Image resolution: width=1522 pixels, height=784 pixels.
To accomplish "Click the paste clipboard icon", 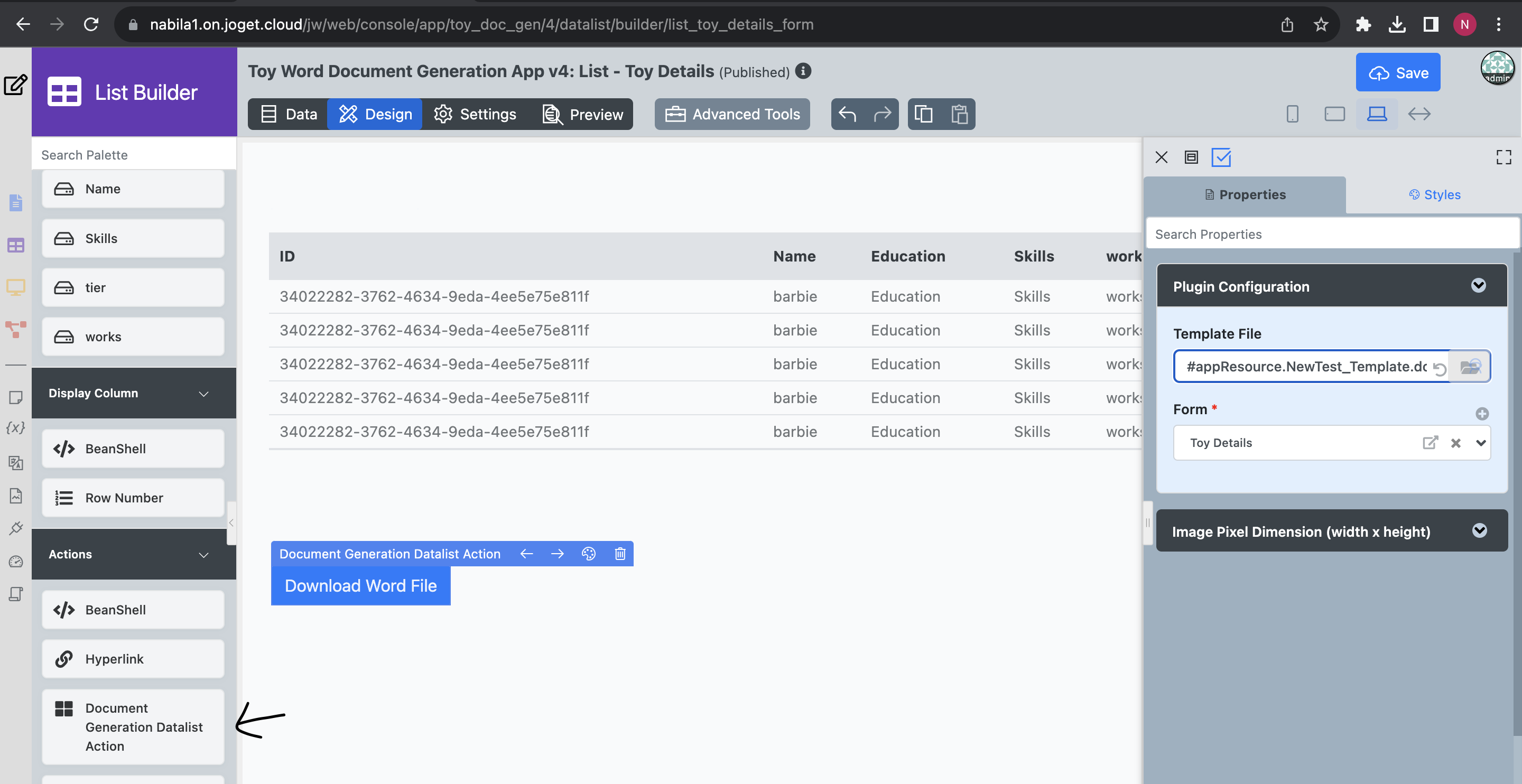I will [x=959, y=114].
